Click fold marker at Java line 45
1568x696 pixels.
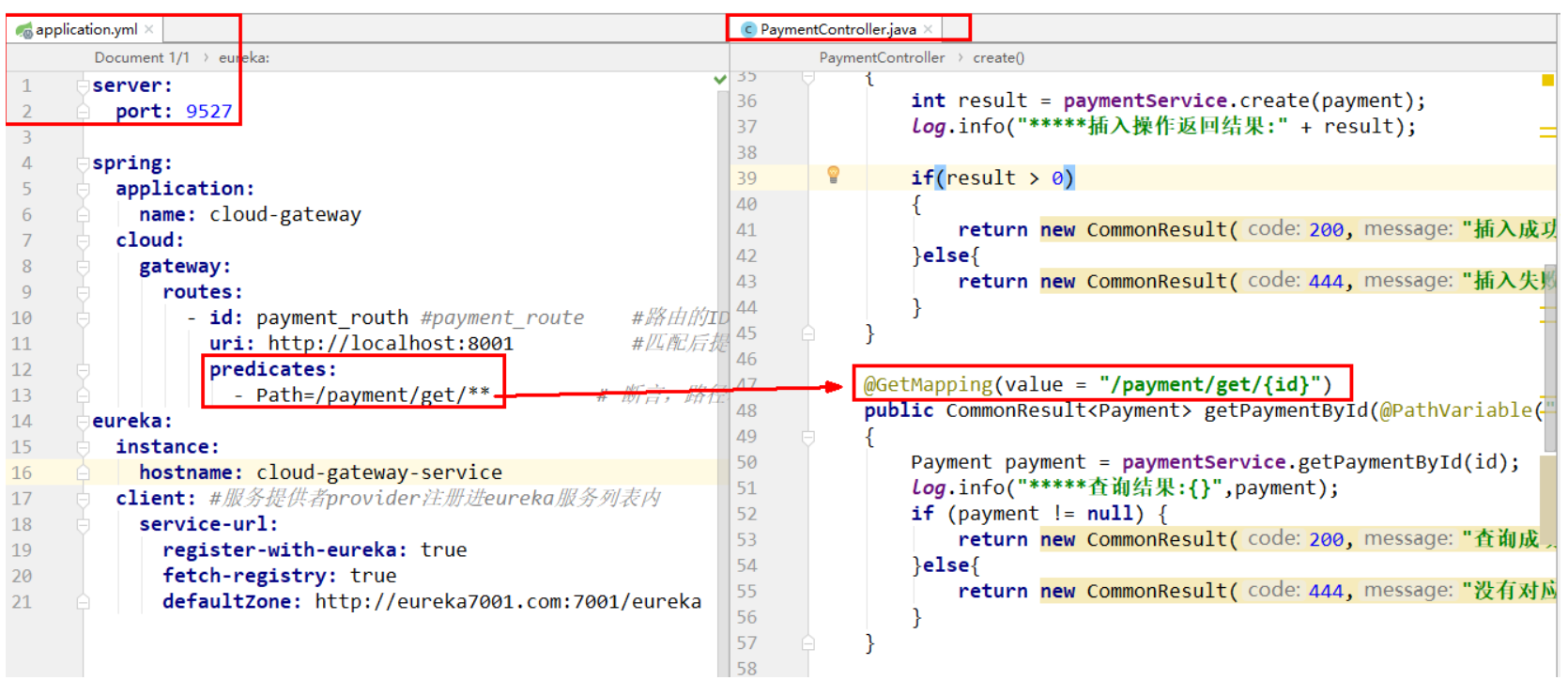click(x=808, y=333)
